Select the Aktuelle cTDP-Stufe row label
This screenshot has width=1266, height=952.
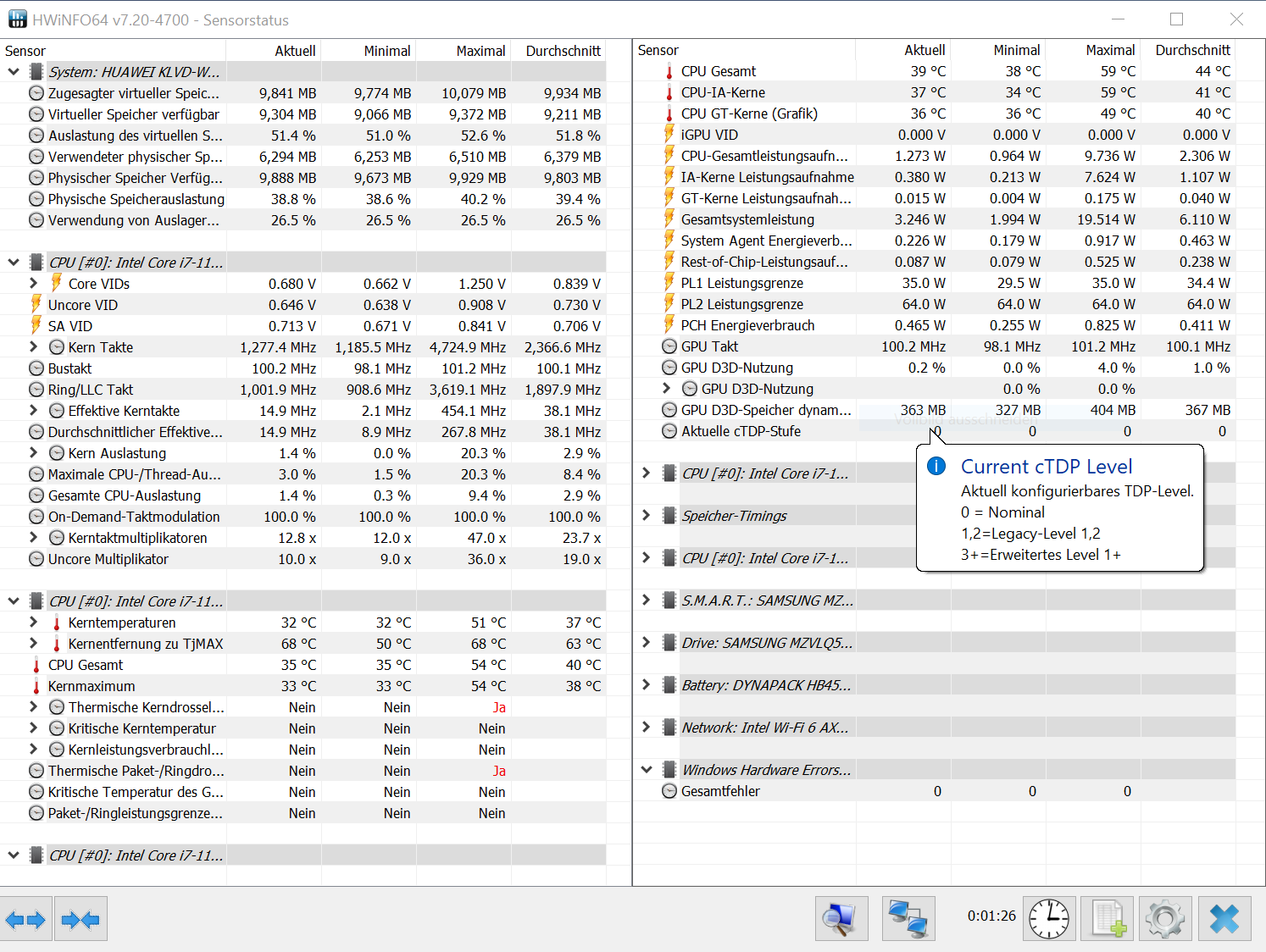pos(741,431)
